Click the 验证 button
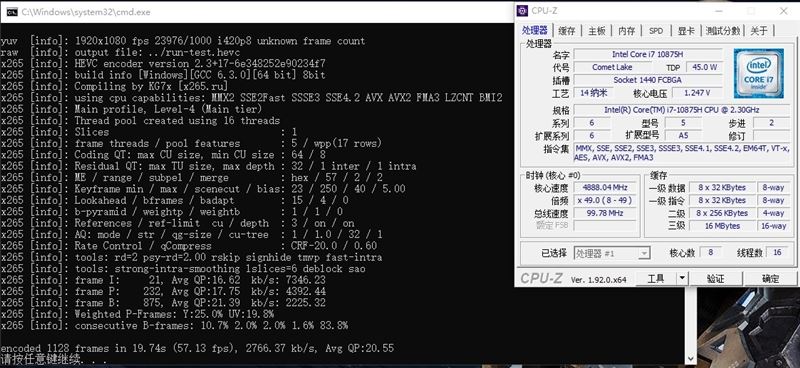Screen dimensions: 800x368 click(x=715, y=278)
